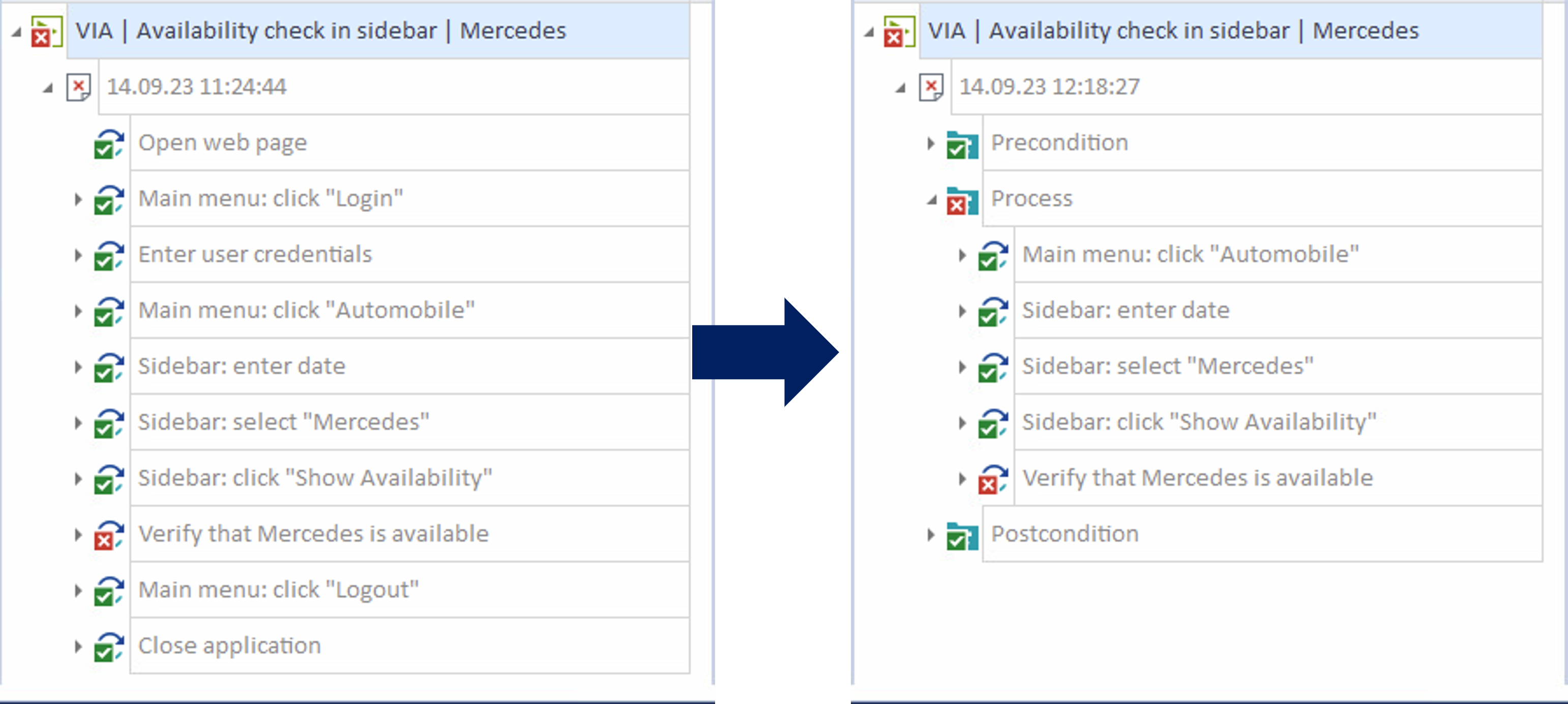Viewport: 1568px width, 704px height.
Task: Select right-panel Sidebar: click "Show Availability" step
Action: tap(1199, 422)
